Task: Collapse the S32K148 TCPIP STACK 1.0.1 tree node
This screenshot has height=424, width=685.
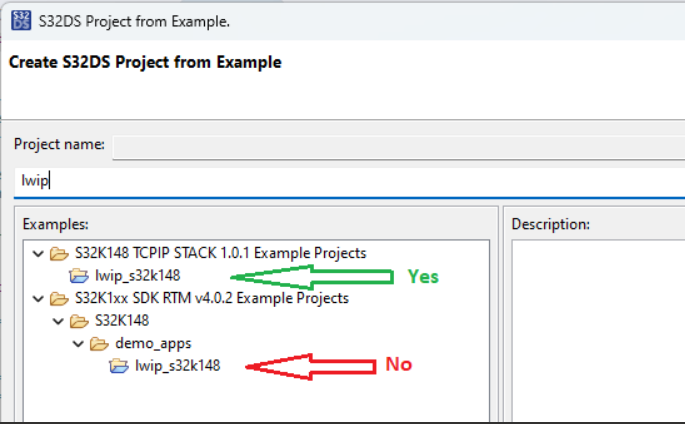Action: pos(38,253)
